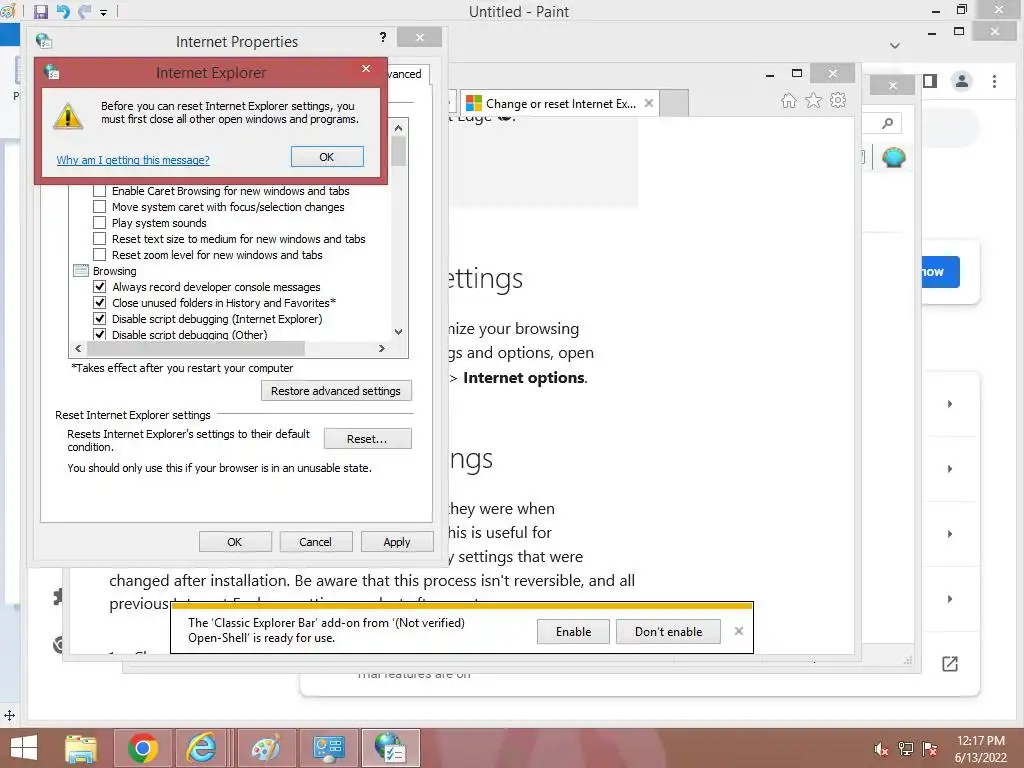Open Internet Explorer Tools gear icon
This screenshot has width=1024, height=768.
(838, 101)
